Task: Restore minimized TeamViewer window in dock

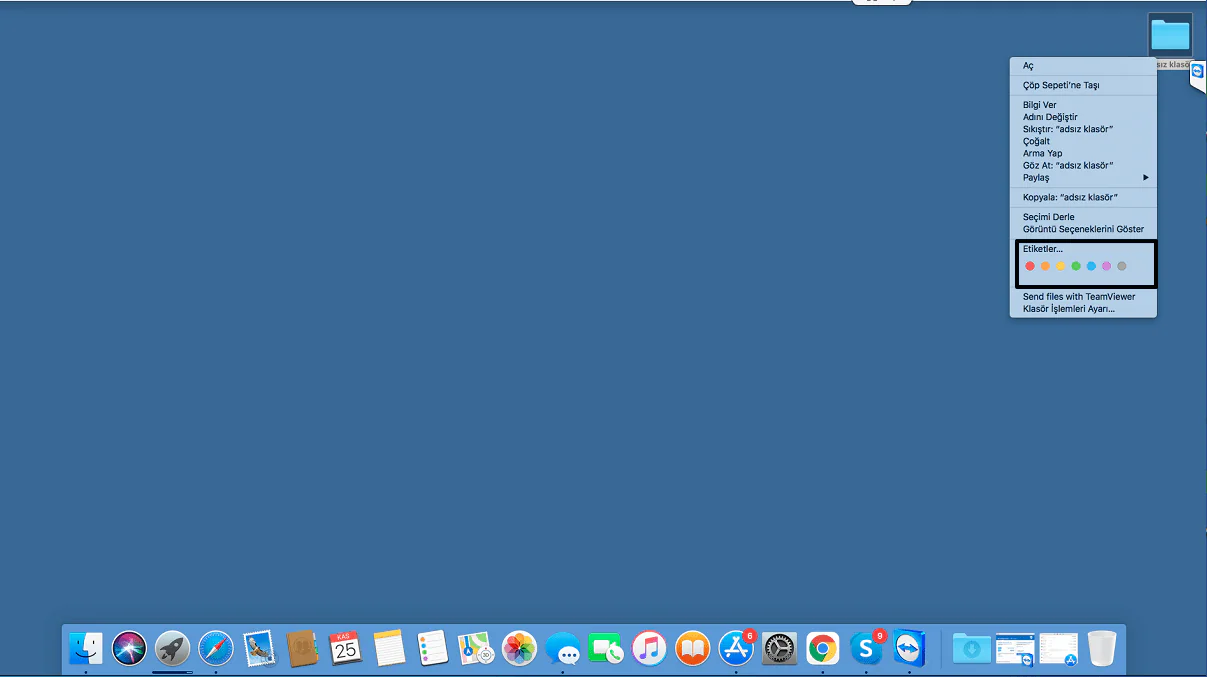Action: click(1015, 648)
